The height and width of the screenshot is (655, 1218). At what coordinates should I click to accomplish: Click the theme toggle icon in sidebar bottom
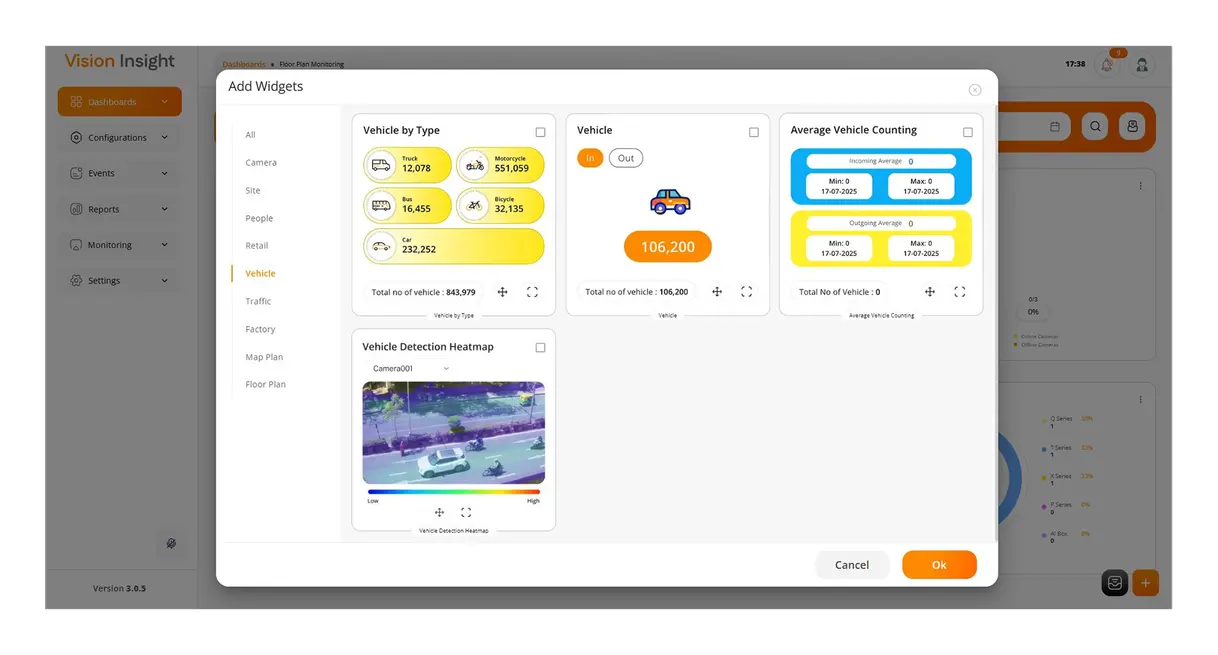pos(171,543)
